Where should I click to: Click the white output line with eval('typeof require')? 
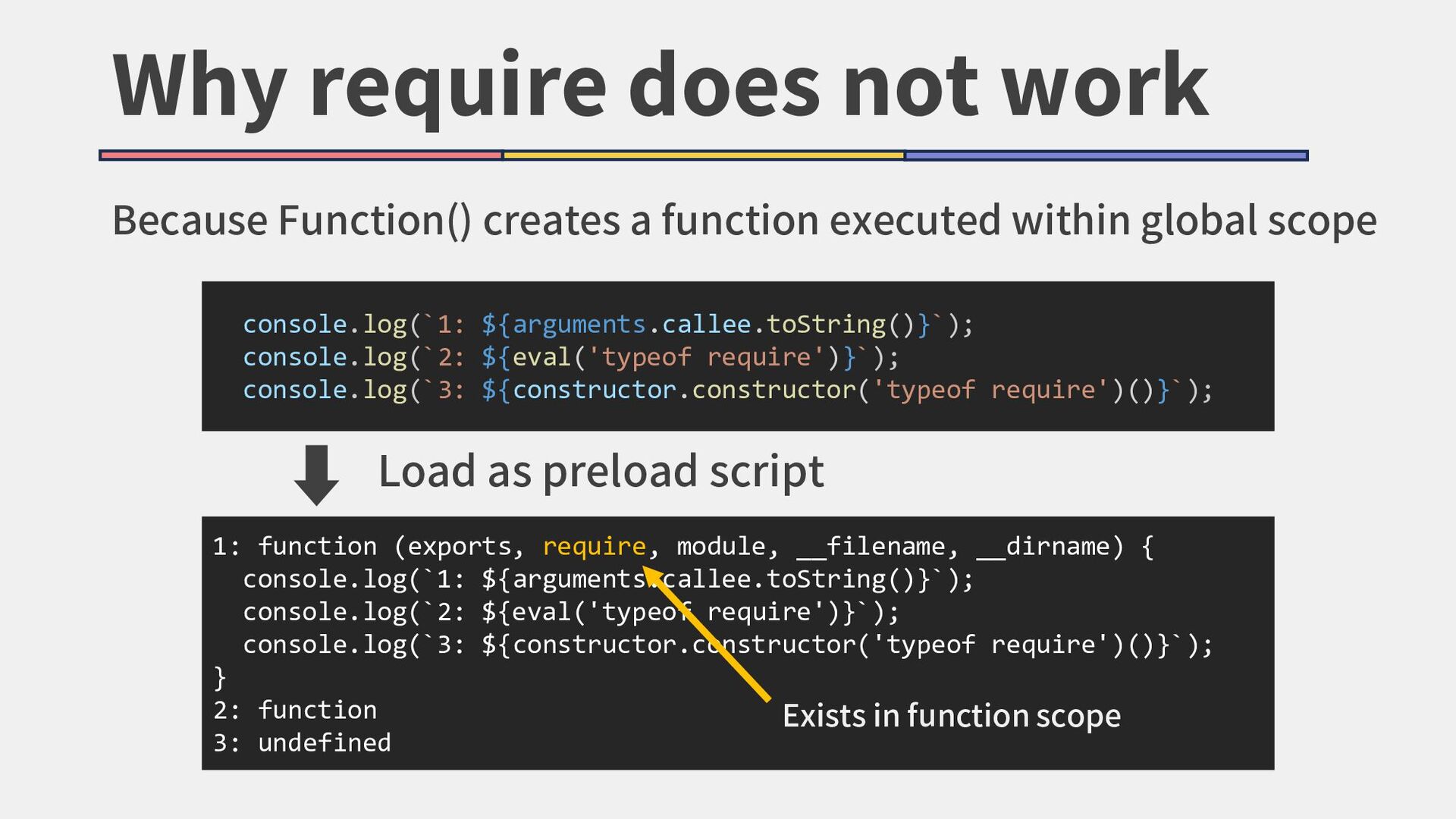(571, 612)
